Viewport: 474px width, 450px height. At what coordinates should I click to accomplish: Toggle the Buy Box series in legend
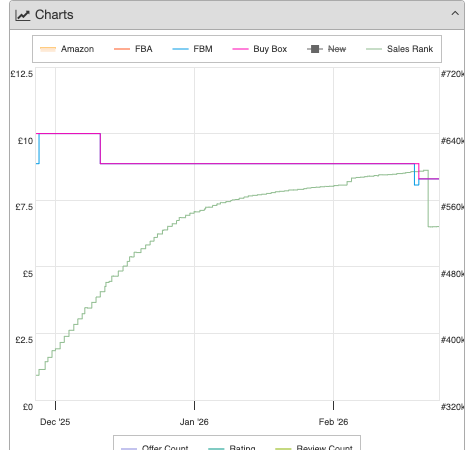[x=259, y=49]
